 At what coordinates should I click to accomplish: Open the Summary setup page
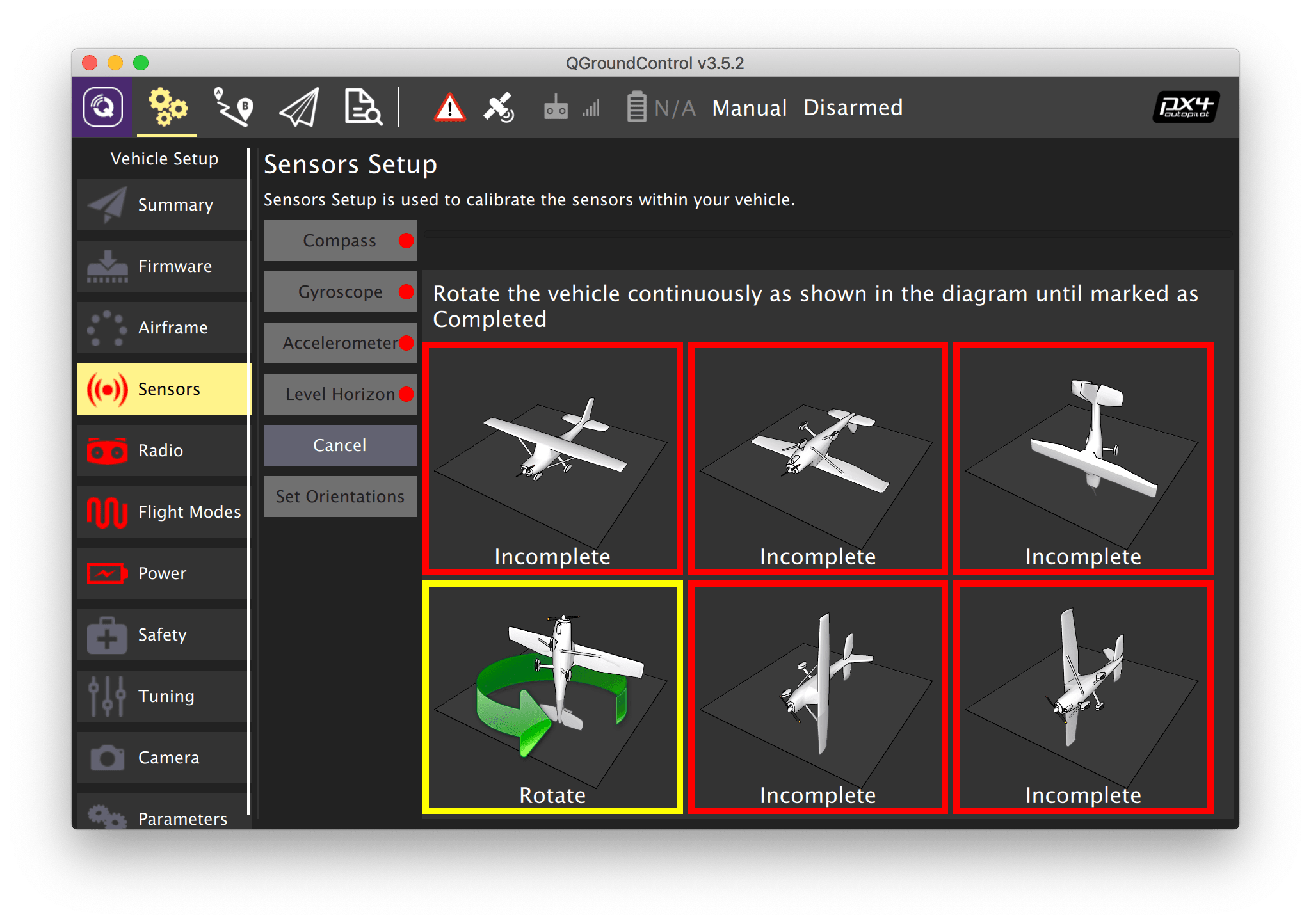pos(164,205)
